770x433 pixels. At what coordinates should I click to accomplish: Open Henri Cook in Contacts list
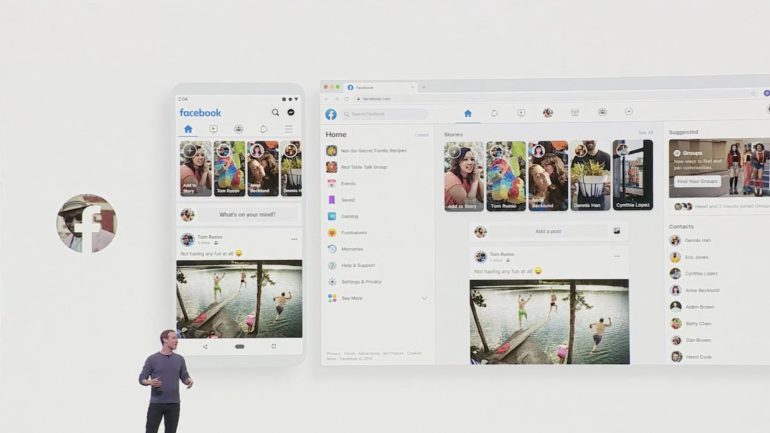[691, 357]
